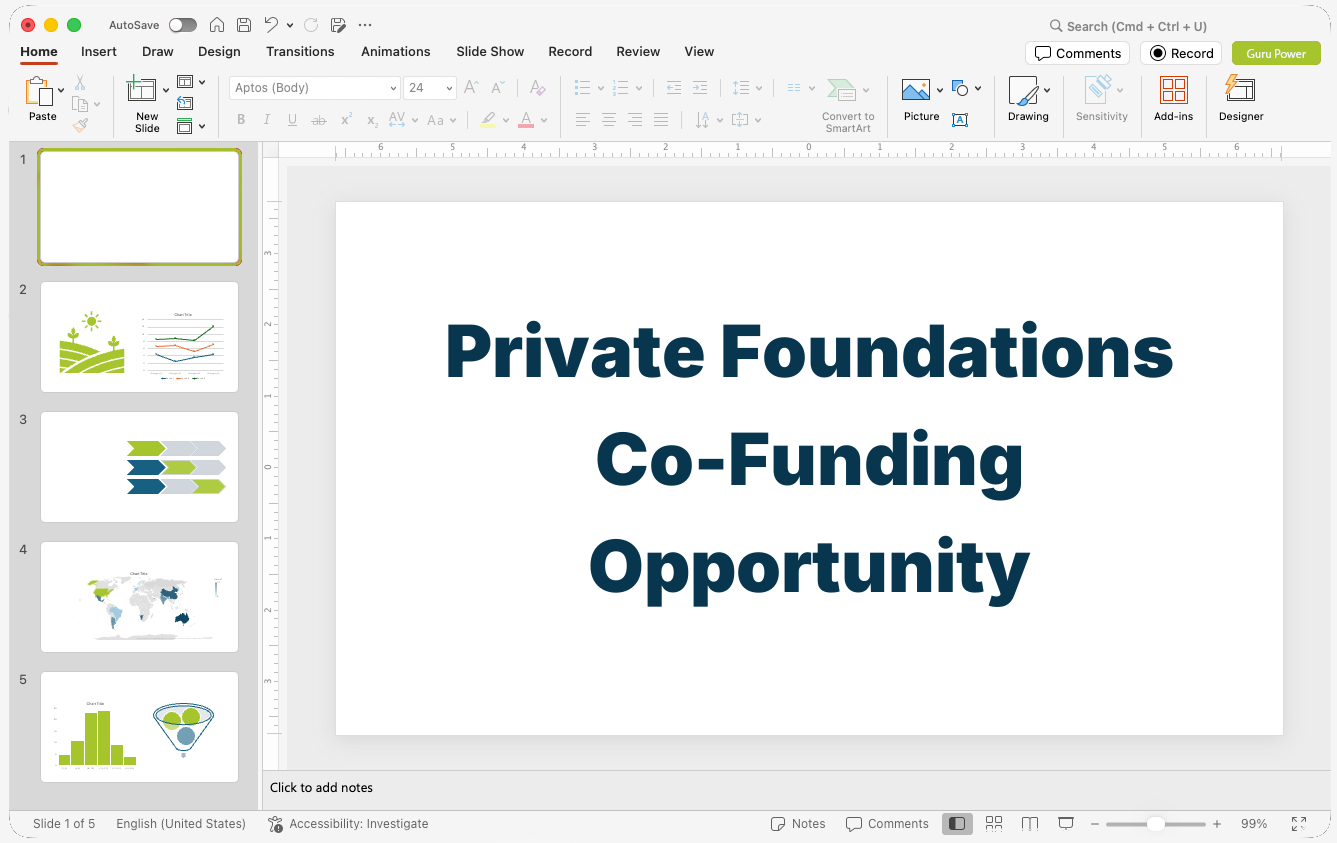The width and height of the screenshot is (1337, 843).
Task: Toggle the AutoSave switch
Action: click(x=183, y=25)
